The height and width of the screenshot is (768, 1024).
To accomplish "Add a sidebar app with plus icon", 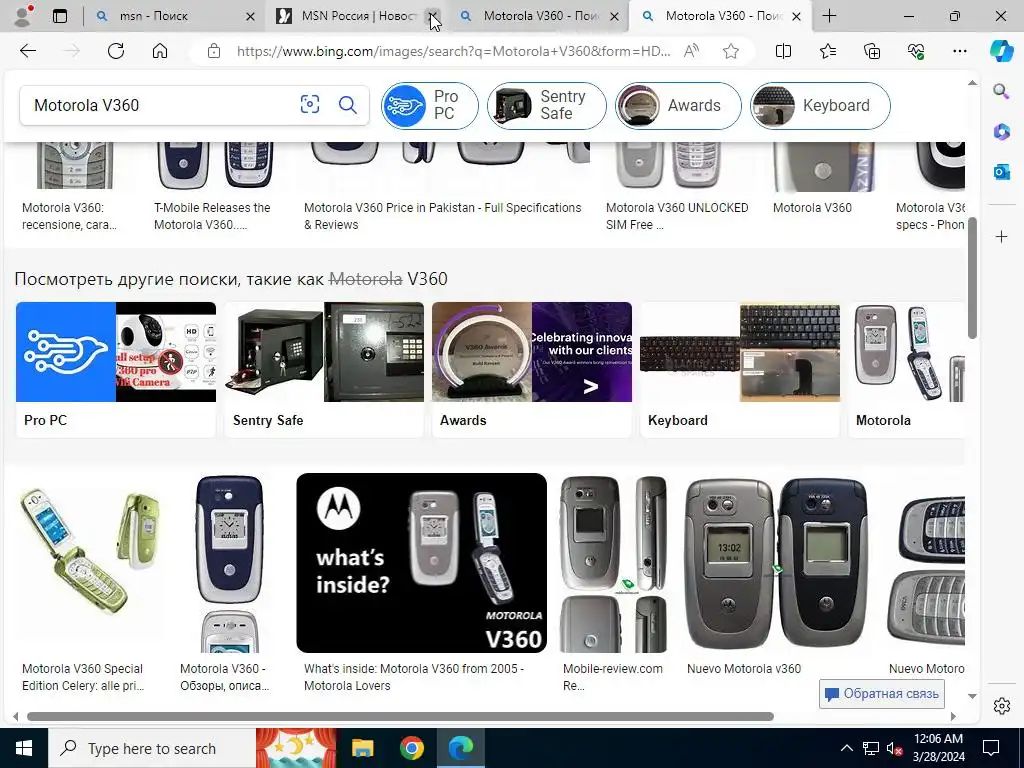I will tap(1001, 236).
